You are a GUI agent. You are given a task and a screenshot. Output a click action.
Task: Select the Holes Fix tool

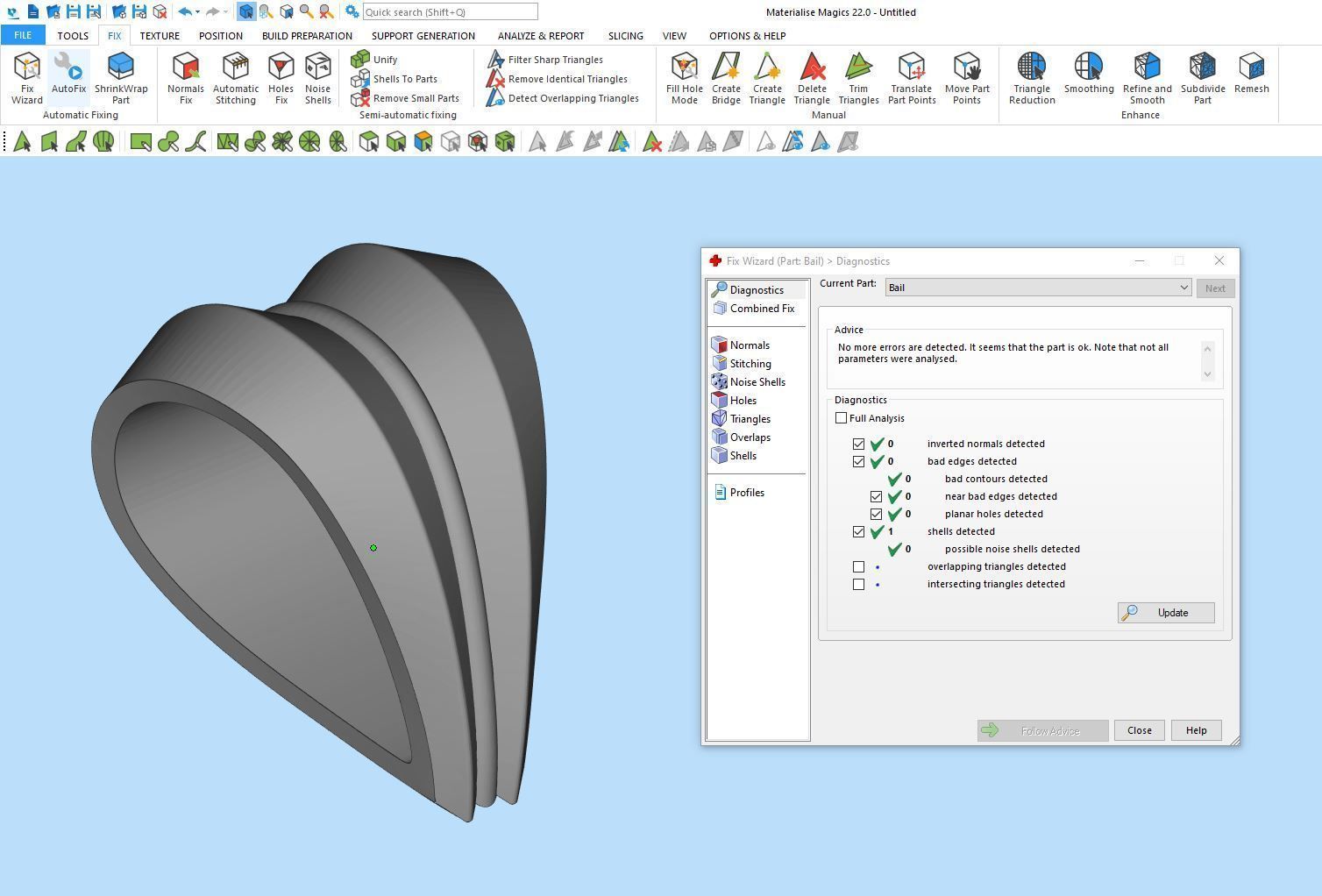281,78
